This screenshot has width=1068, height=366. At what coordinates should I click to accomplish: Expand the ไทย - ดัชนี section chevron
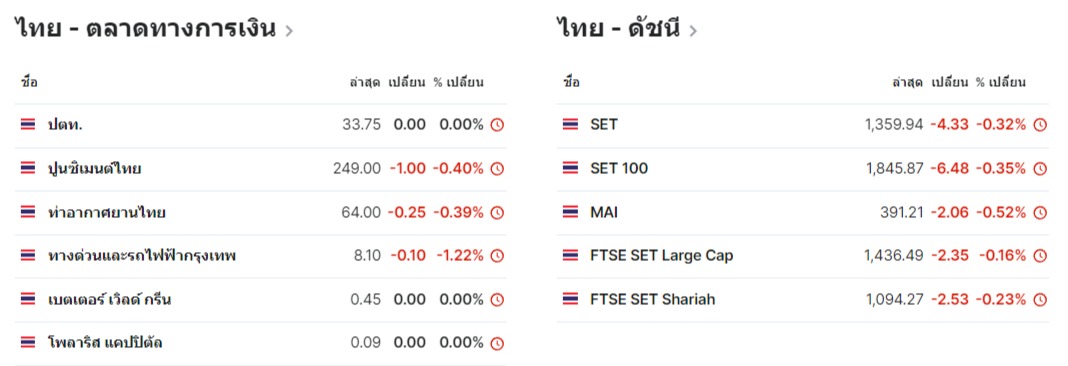693,31
